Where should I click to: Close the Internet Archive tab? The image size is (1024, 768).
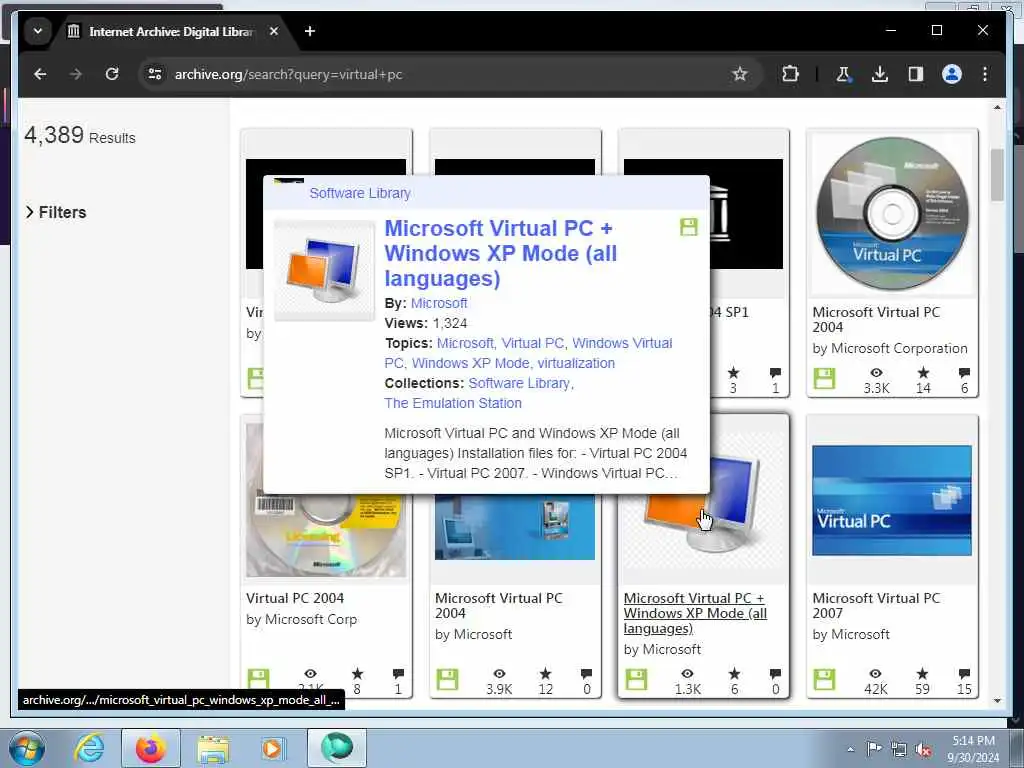[x=274, y=31]
